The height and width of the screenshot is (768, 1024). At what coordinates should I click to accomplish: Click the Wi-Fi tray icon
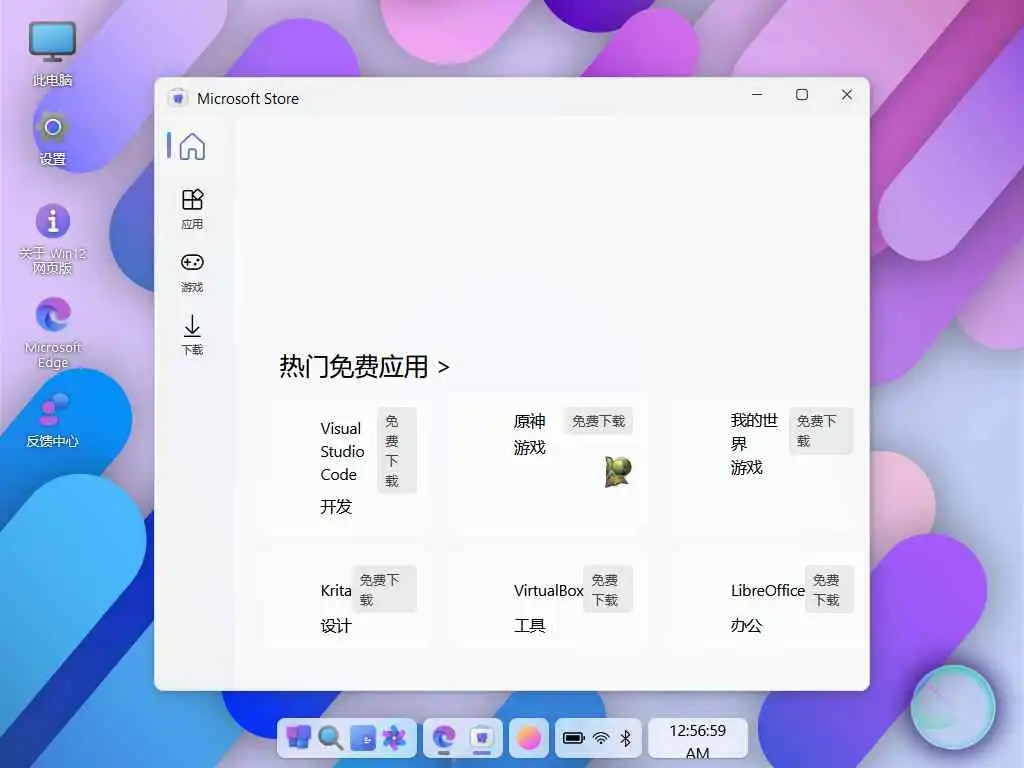(x=600, y=738)
